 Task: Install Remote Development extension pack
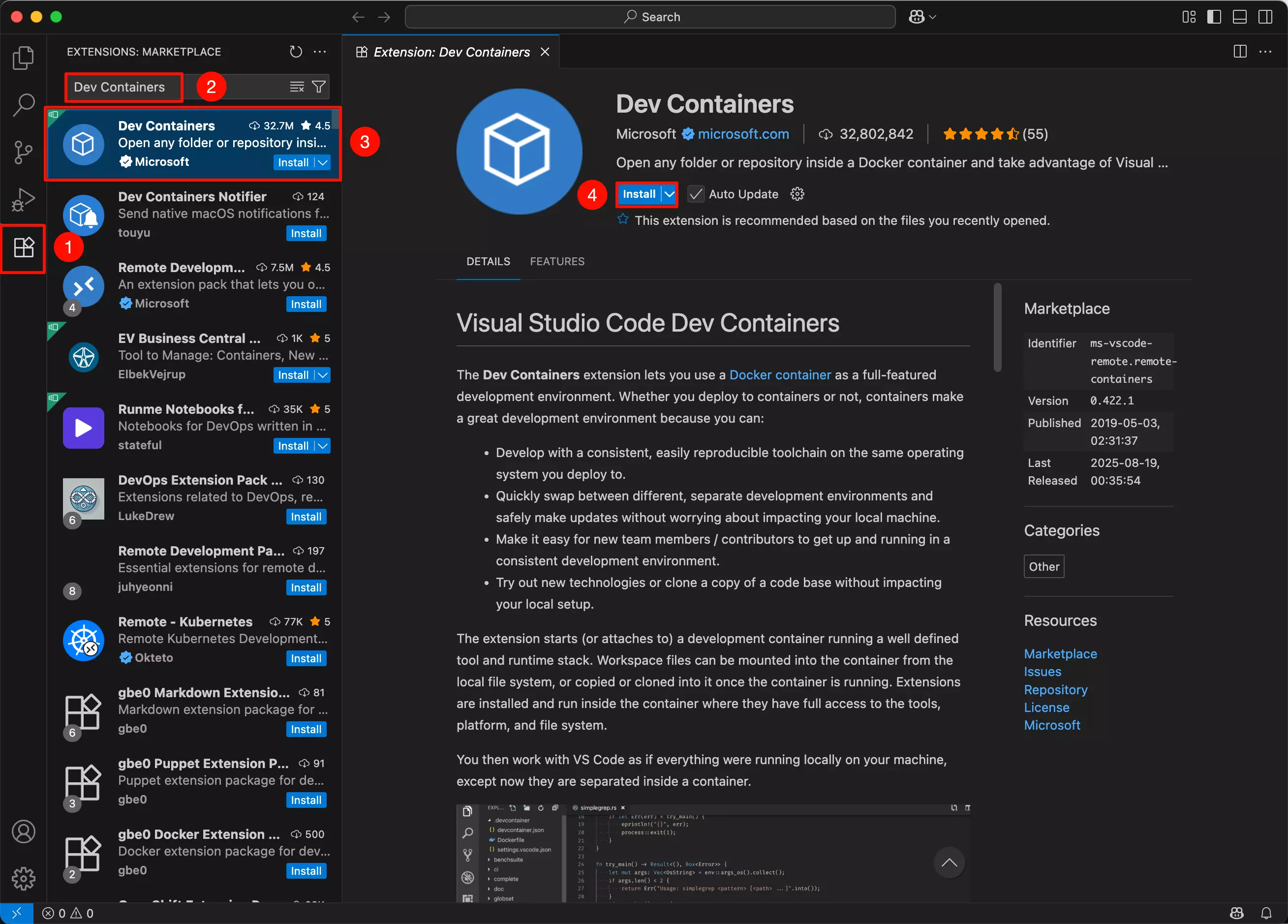pos(306,305)
